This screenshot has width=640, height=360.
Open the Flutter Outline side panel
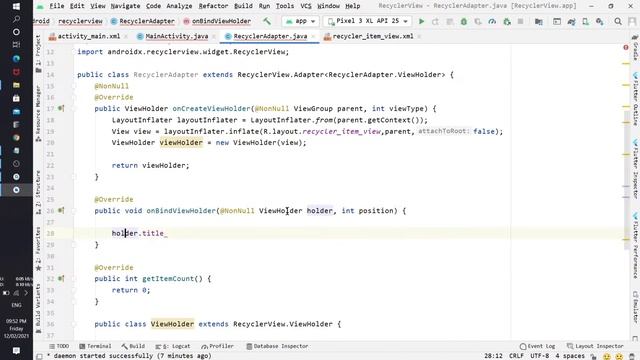click(x=636, y=100)
